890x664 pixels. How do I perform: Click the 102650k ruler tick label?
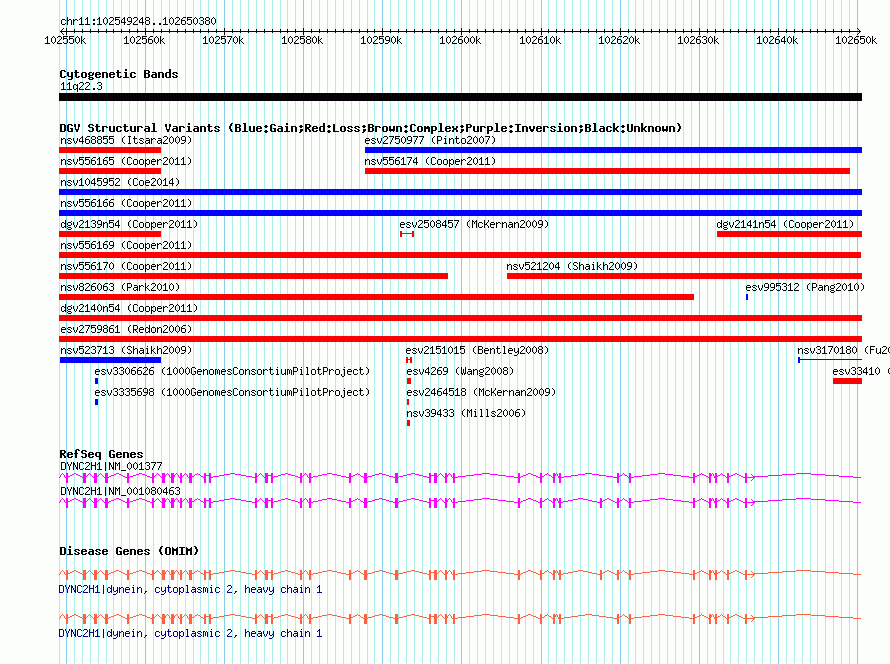pyautogui.click(x=856, y=40)
